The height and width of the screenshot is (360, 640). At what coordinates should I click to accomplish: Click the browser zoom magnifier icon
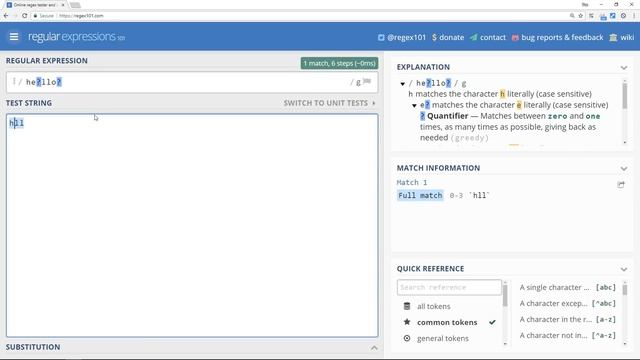click(572, 16)
